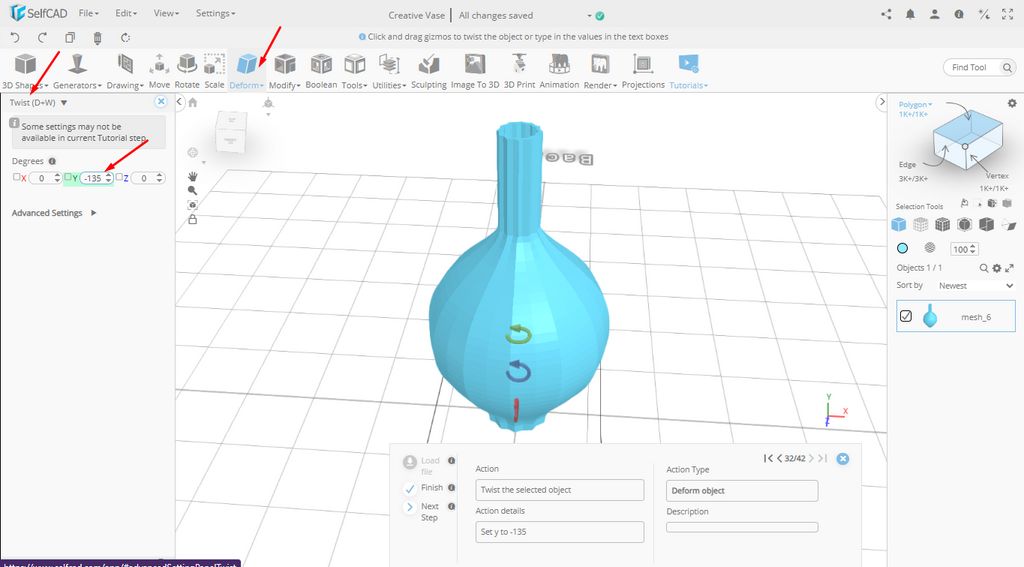Open the Generators tool
Image resolution: width=1024 pixels, height=567 pixels.
[77, 71]
